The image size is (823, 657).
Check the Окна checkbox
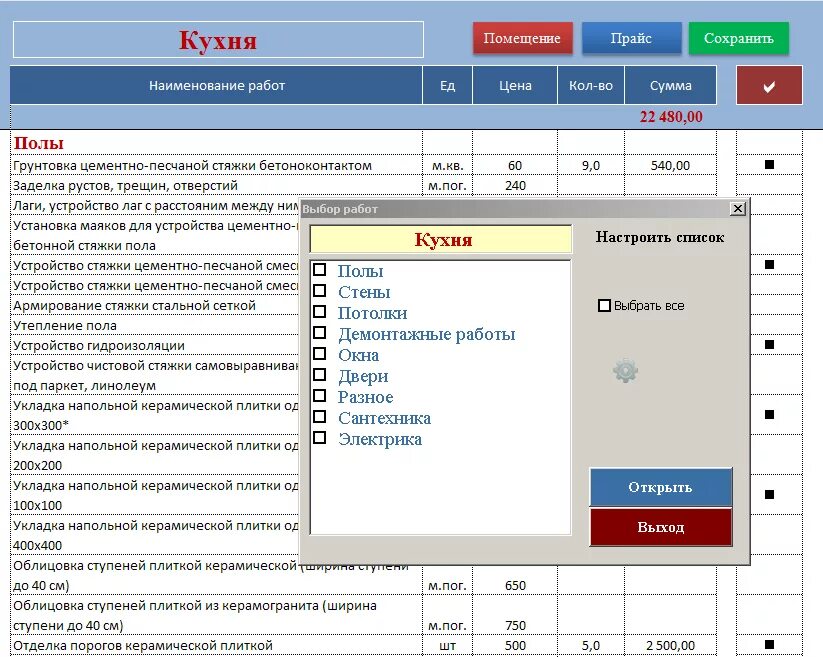320,354
